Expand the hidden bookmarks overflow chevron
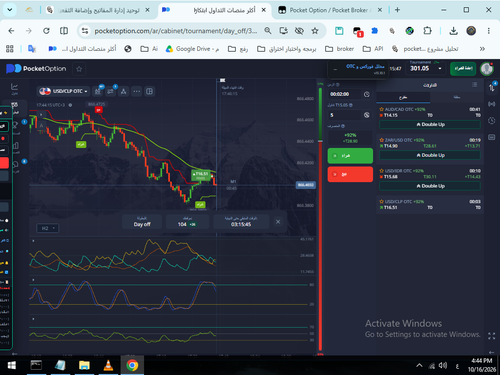The height and width of the screenshot is (375, 500). (482, 49)
